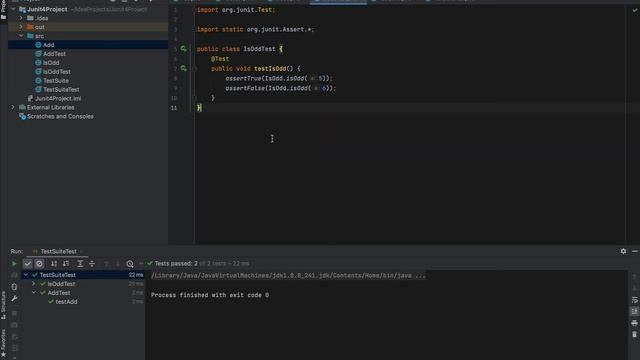
Task: Collapse the src folder
Action: click(x=21, y=36)
